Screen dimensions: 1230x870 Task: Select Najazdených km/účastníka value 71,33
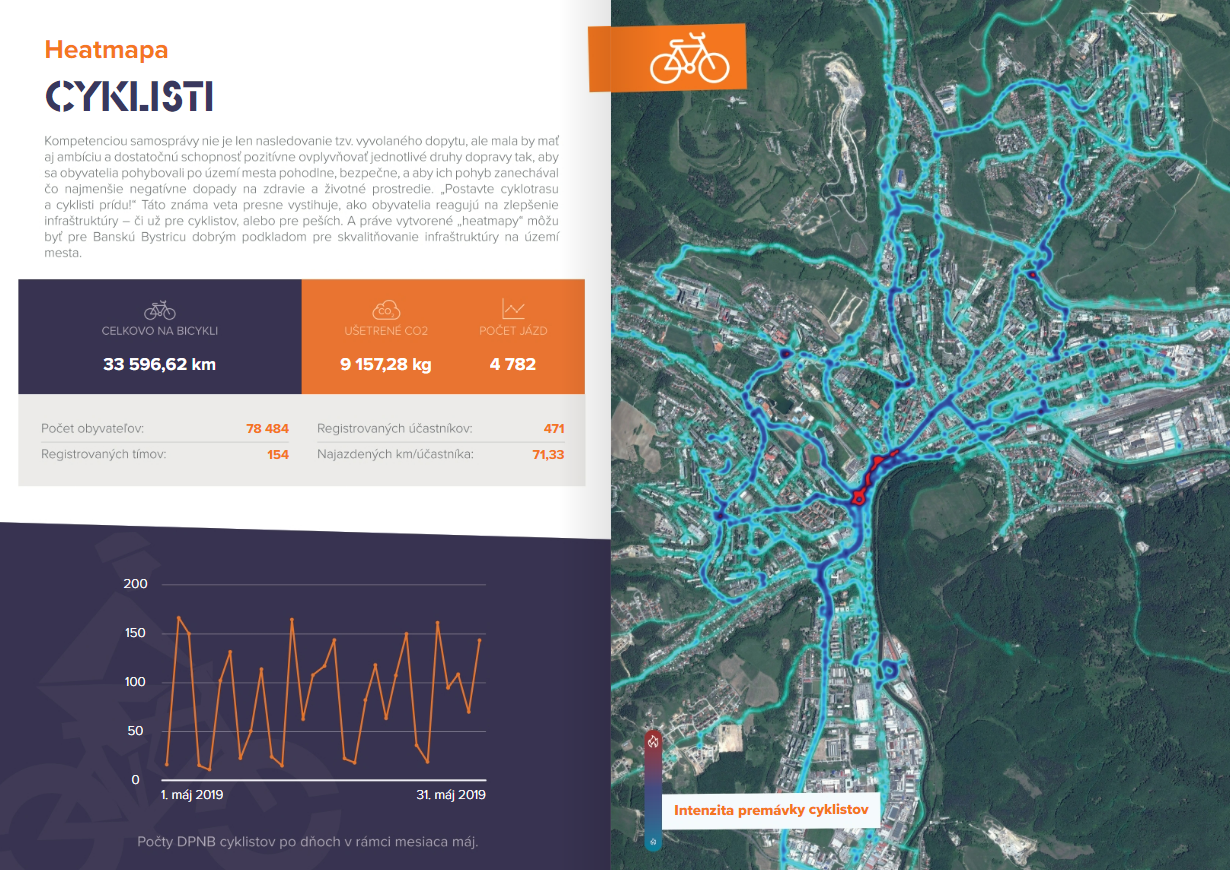point(548,454)
